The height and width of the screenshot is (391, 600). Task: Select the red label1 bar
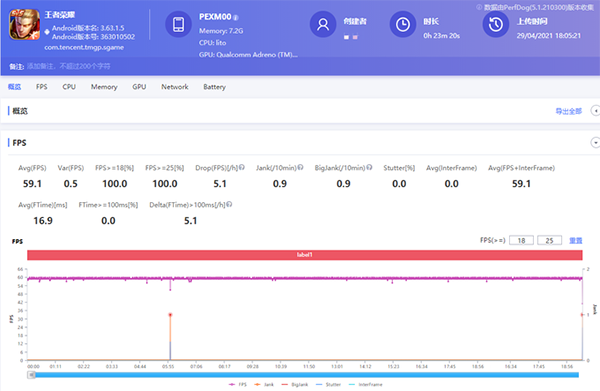305,255
